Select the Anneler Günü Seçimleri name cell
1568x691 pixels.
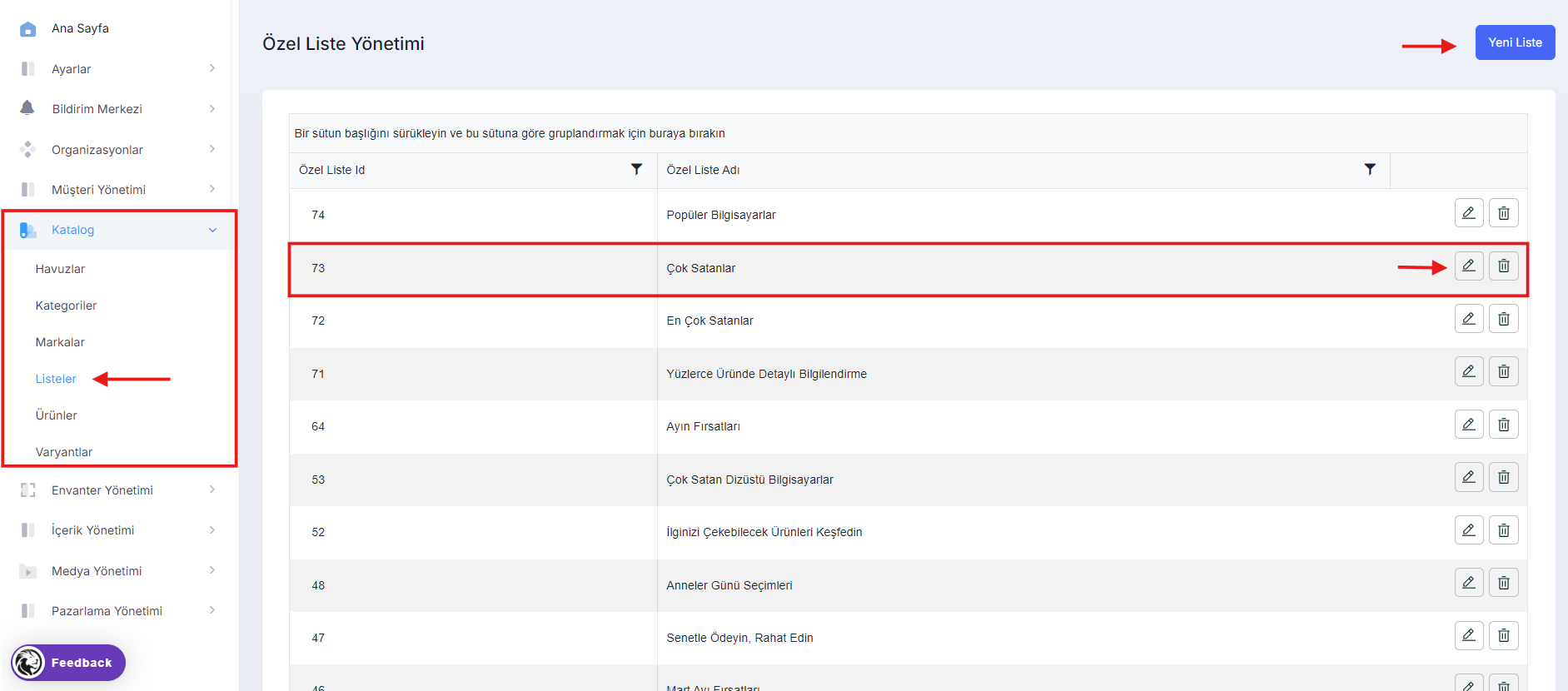click(x=1023, y=585)
